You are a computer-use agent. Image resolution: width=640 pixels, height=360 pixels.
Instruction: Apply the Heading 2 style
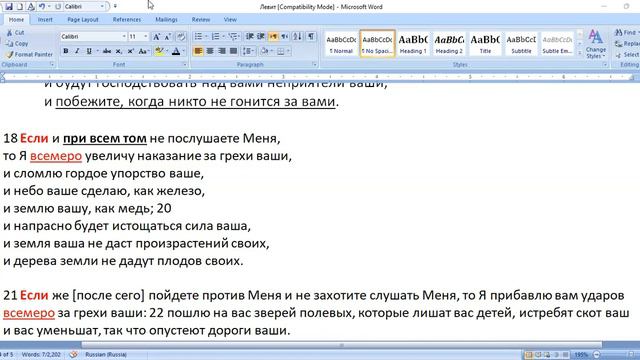point(449,44)
